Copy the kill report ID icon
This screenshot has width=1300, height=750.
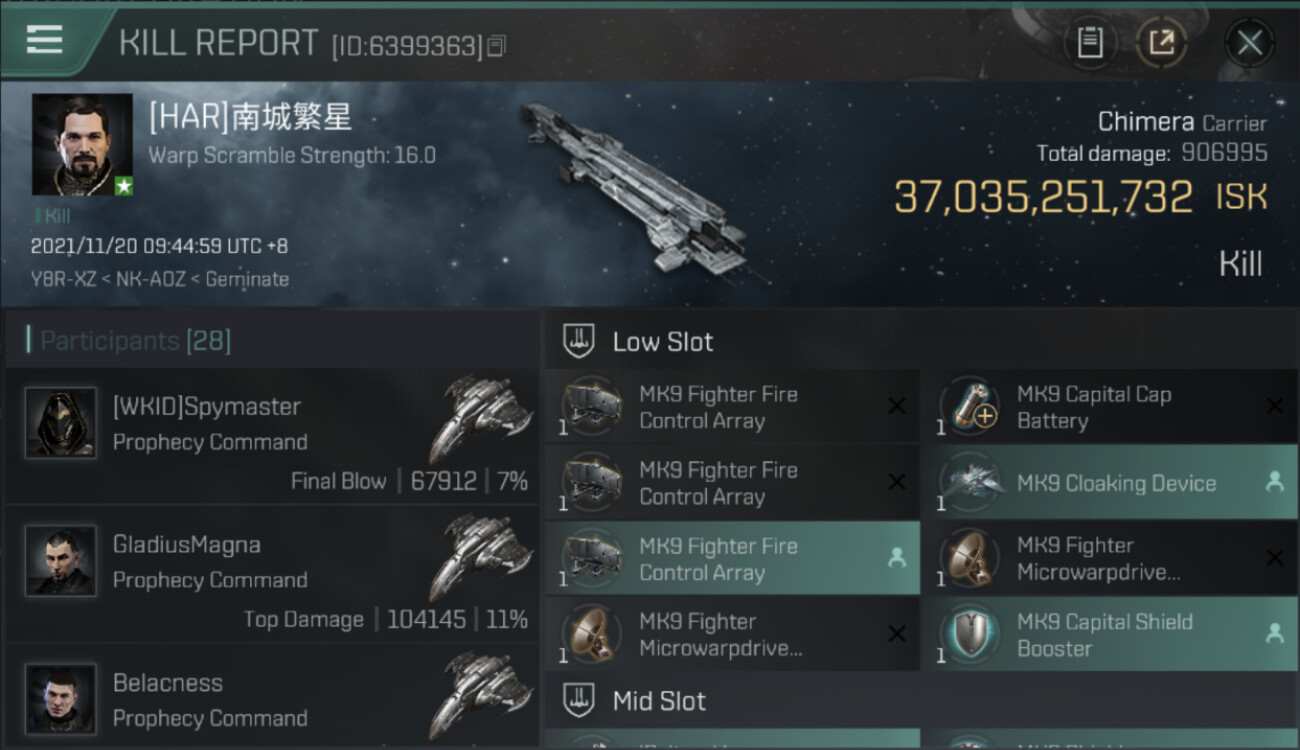pos(496,45)
